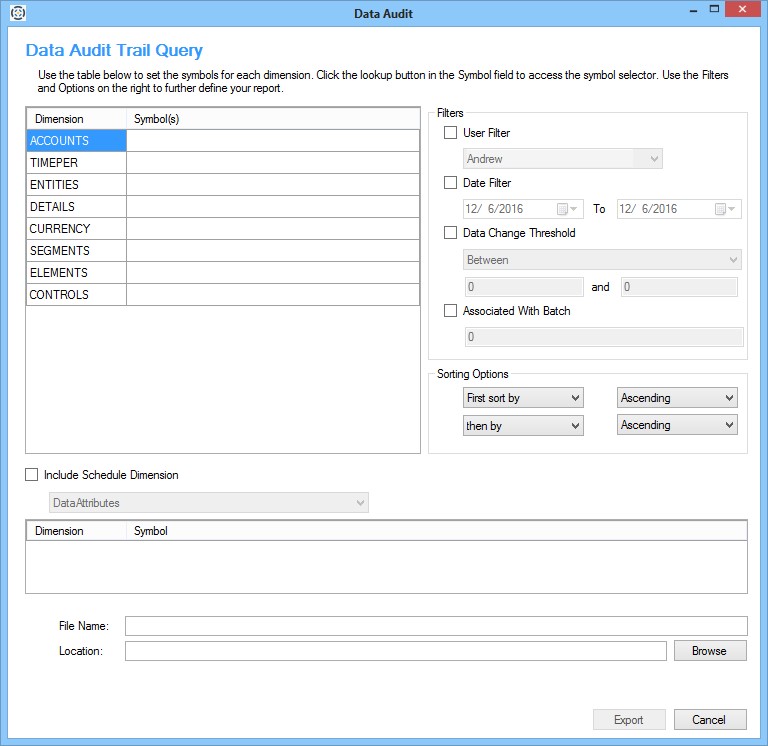
Task: Check the Data Change Threshold option
Action: click(x=450, y=233)
